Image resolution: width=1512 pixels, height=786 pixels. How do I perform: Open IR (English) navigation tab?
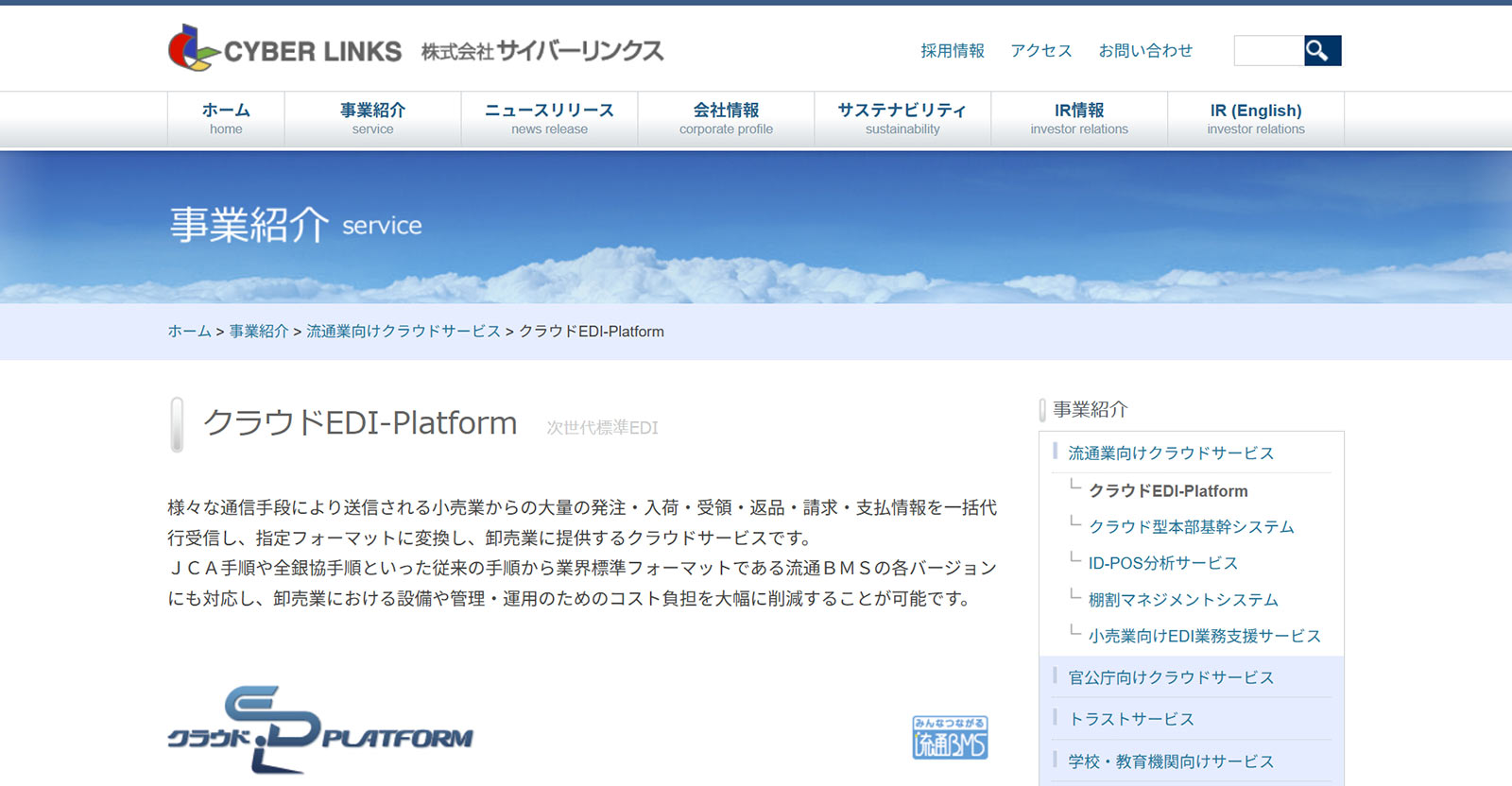(1256, 119)
